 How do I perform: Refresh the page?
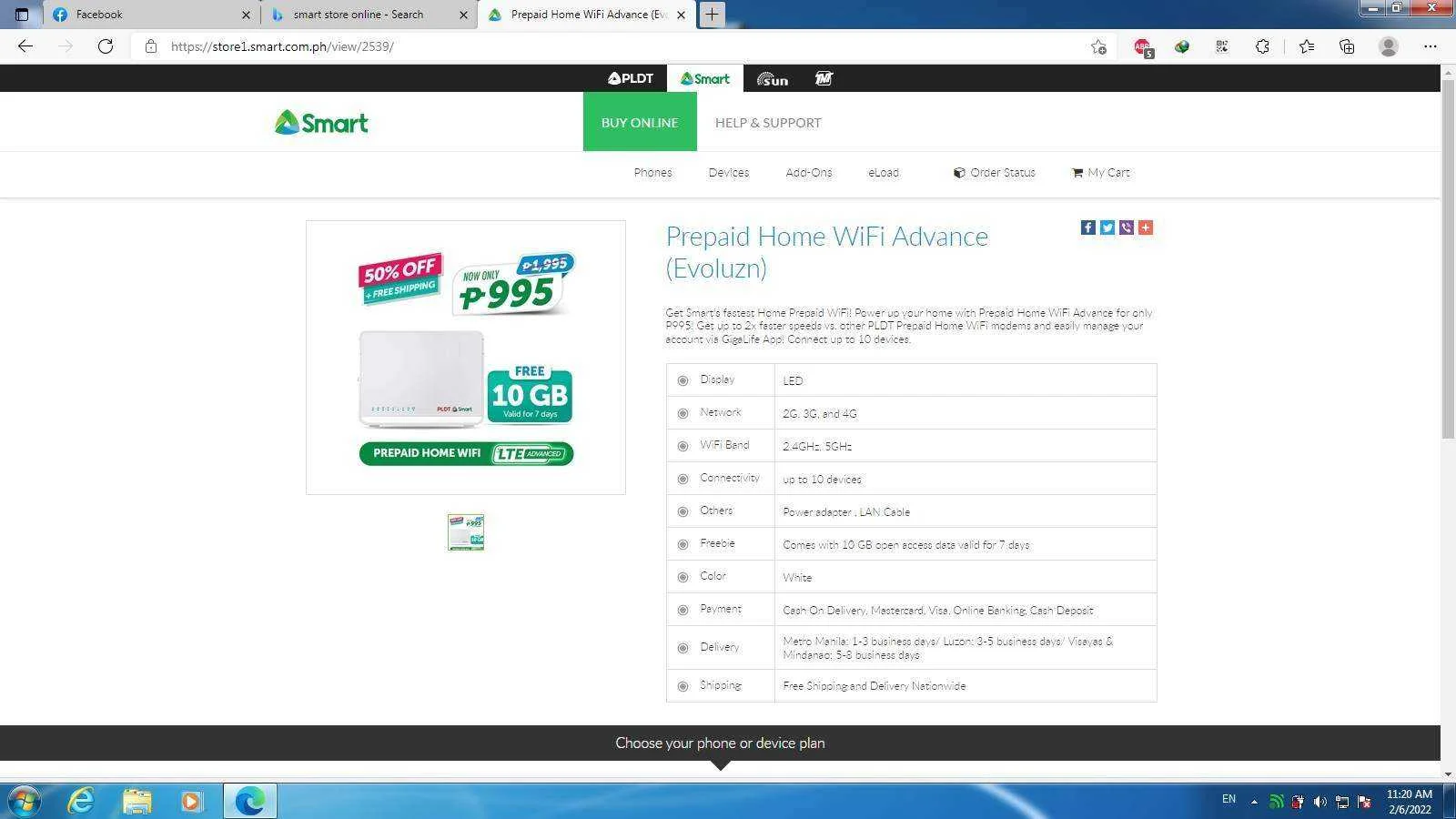[106, 46]
